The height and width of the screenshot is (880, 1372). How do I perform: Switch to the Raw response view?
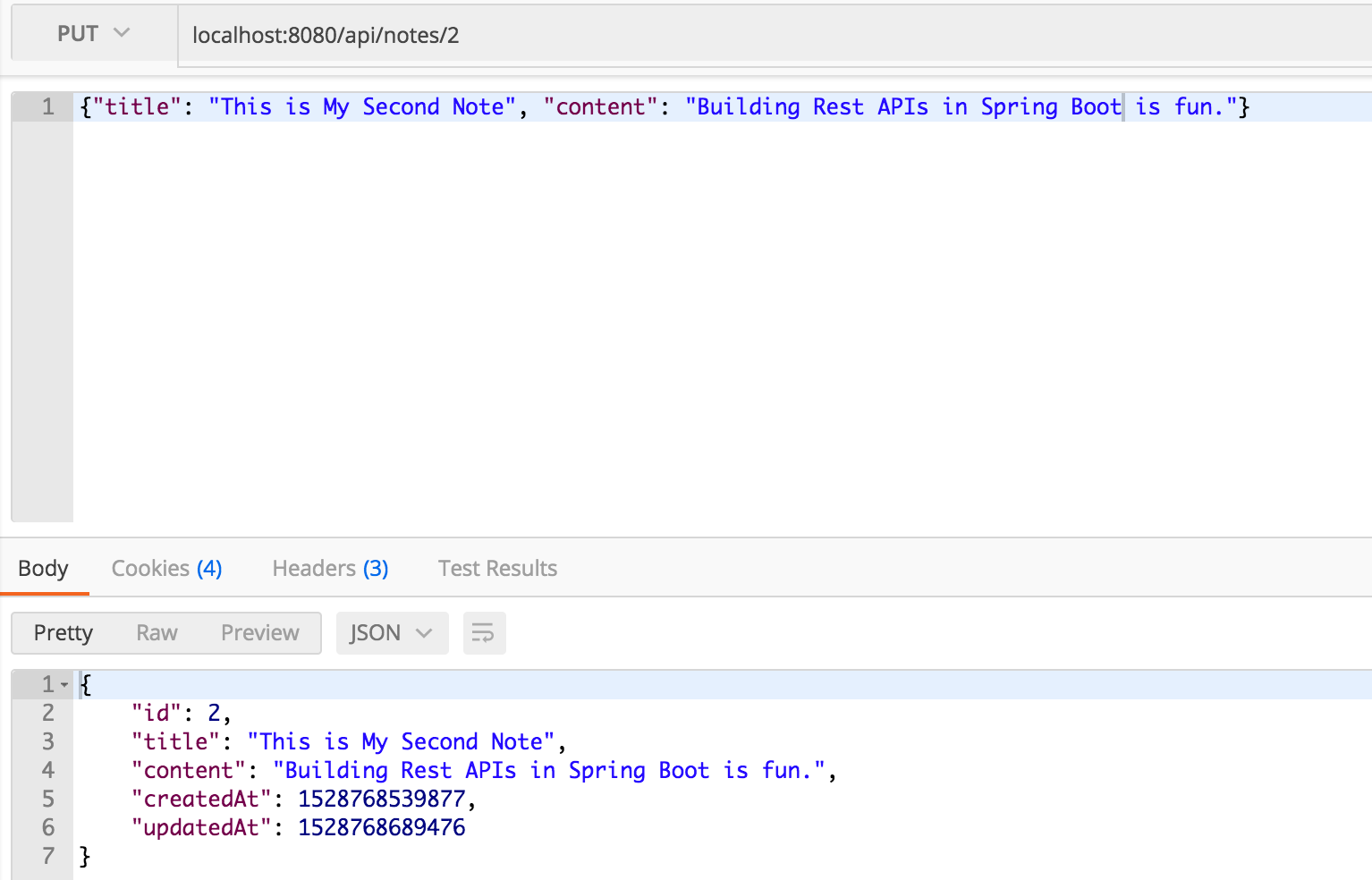[x=157, y=633]
